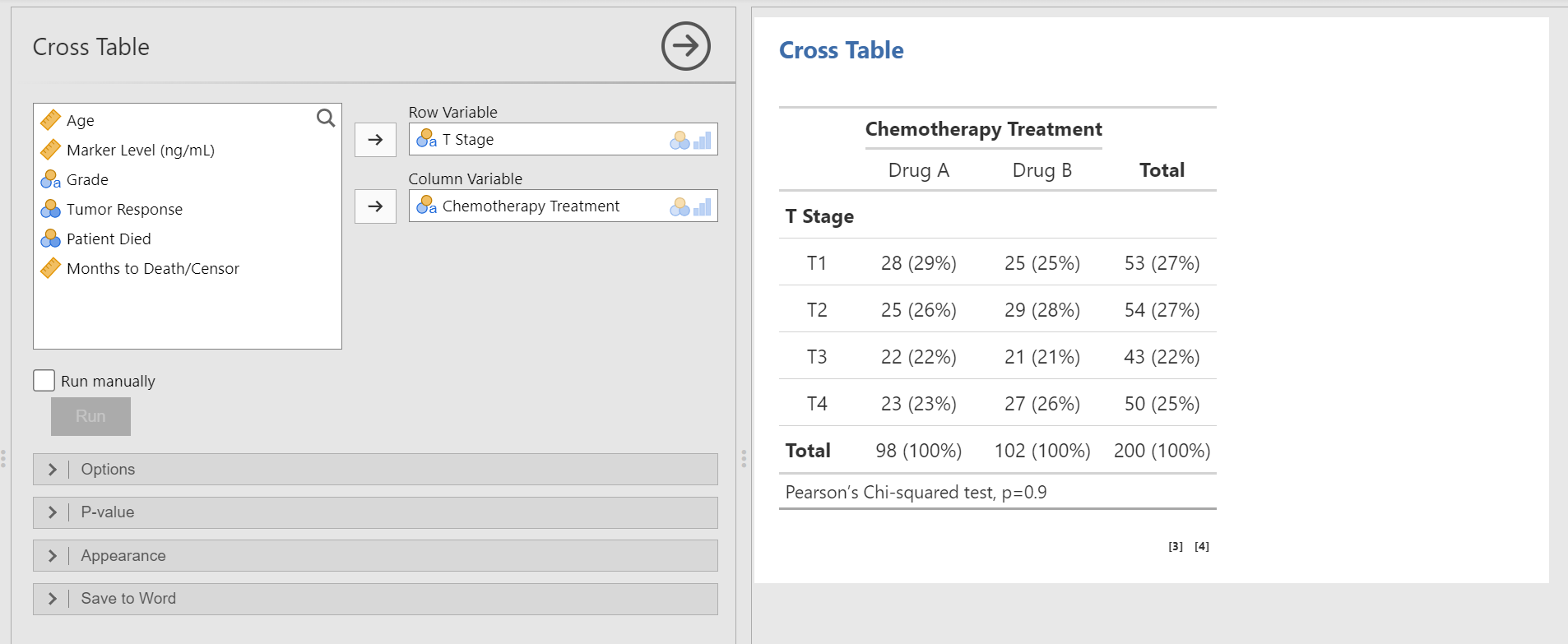Open footnote reference [3]
The height and width of the screenshot is (644, 1568).
coord(1176,546)
